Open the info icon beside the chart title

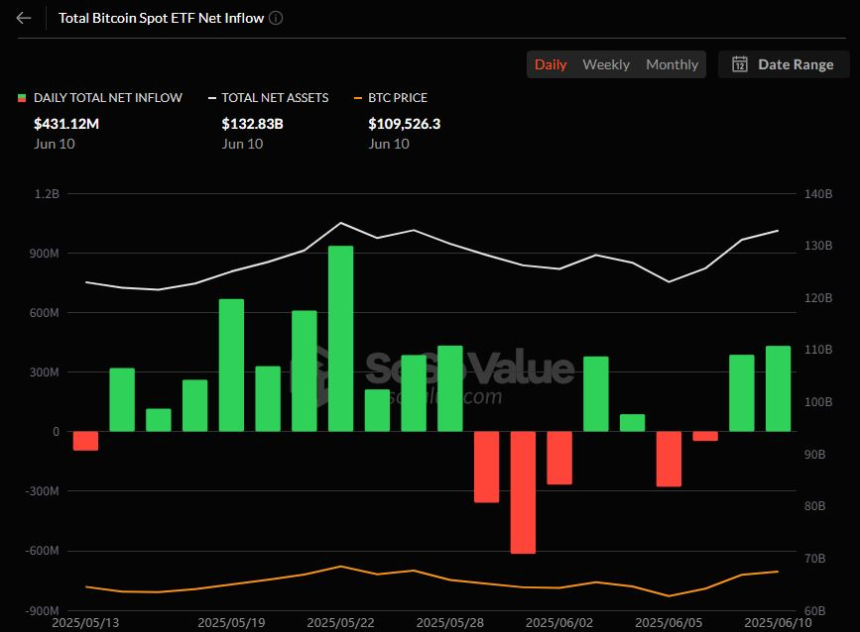tap(276, 18)
